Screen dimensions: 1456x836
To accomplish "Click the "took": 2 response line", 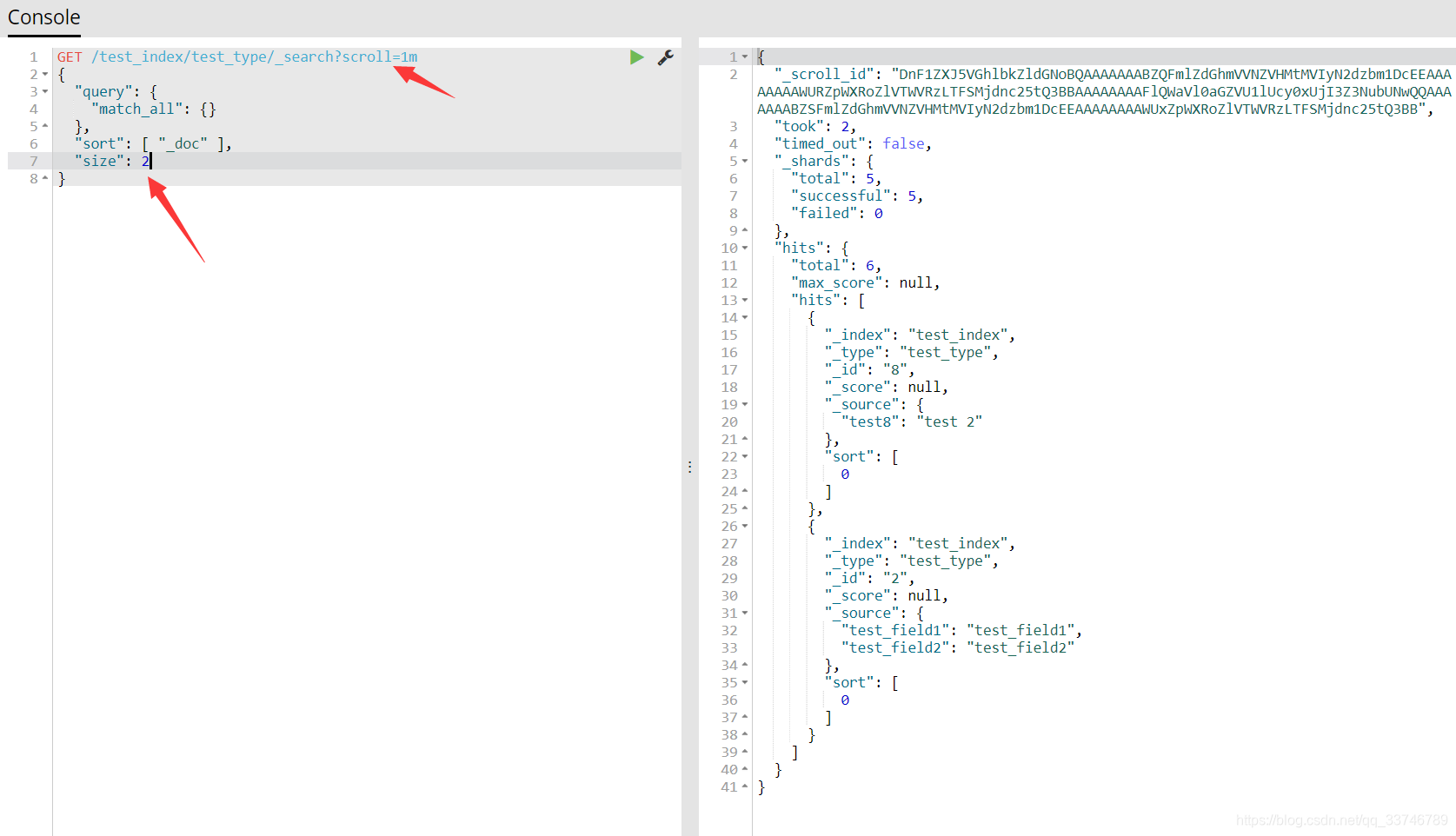I will (x=815, y=127).
